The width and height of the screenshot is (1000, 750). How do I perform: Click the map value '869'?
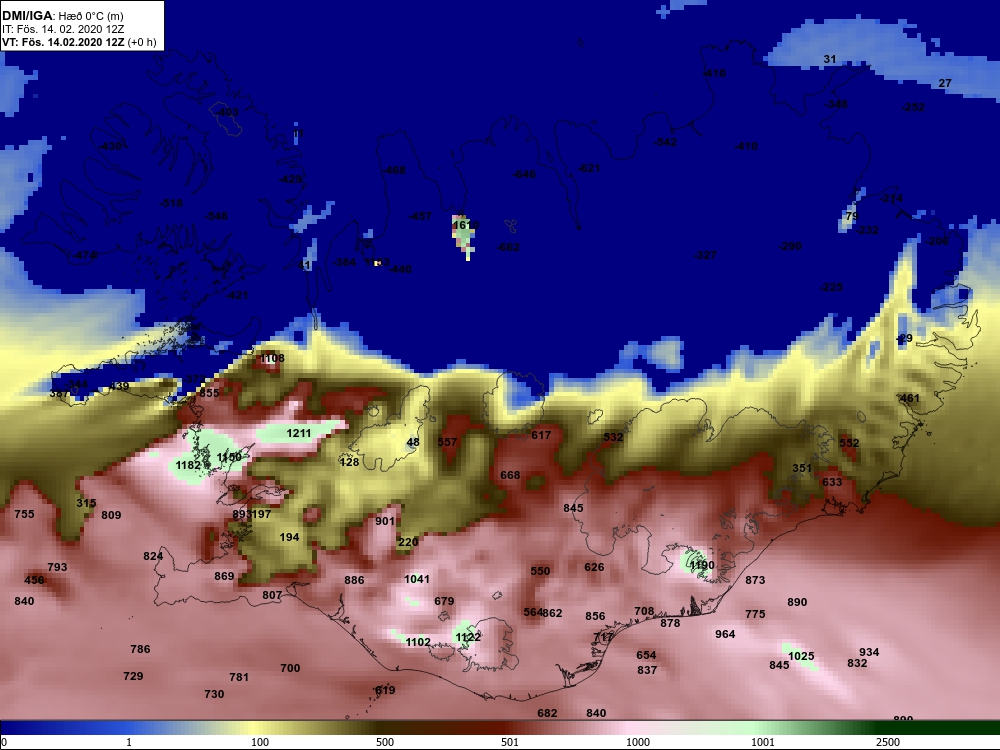tap(224, 576)
